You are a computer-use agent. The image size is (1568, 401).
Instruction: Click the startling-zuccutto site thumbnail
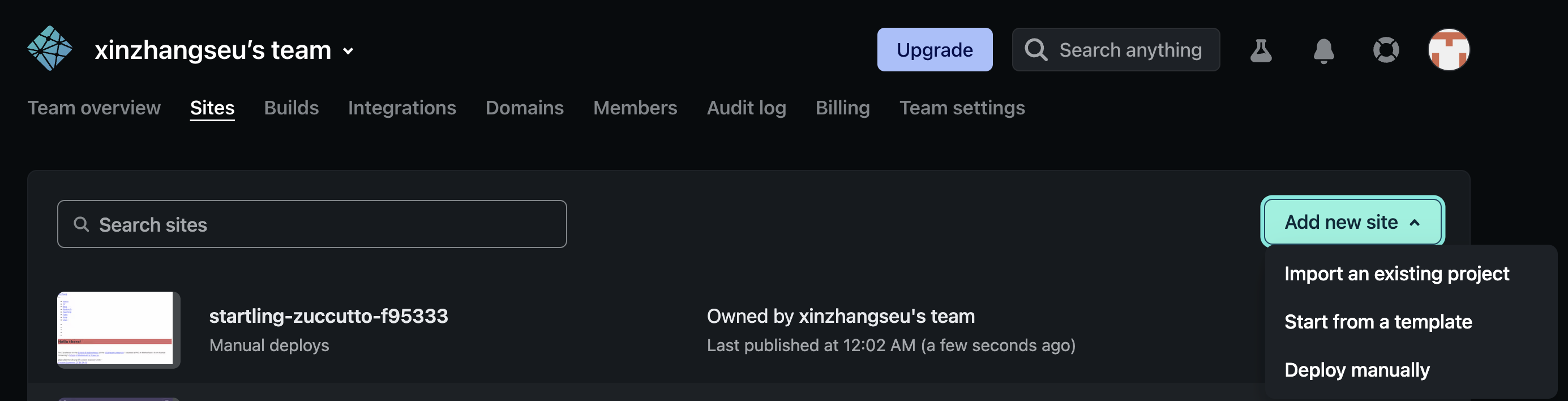[118, 329]
